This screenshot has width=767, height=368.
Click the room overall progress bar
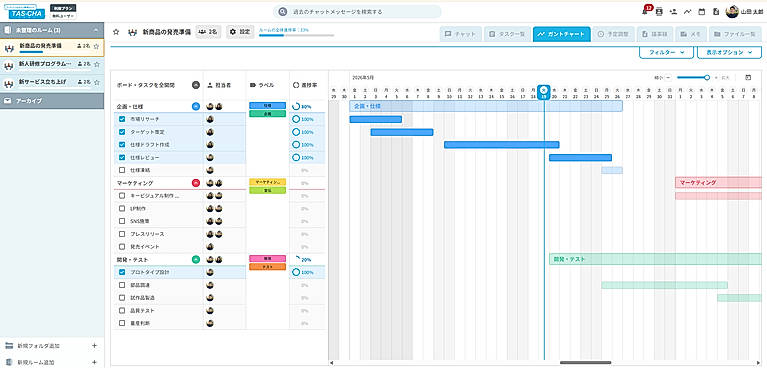click(x=296, y=35)
